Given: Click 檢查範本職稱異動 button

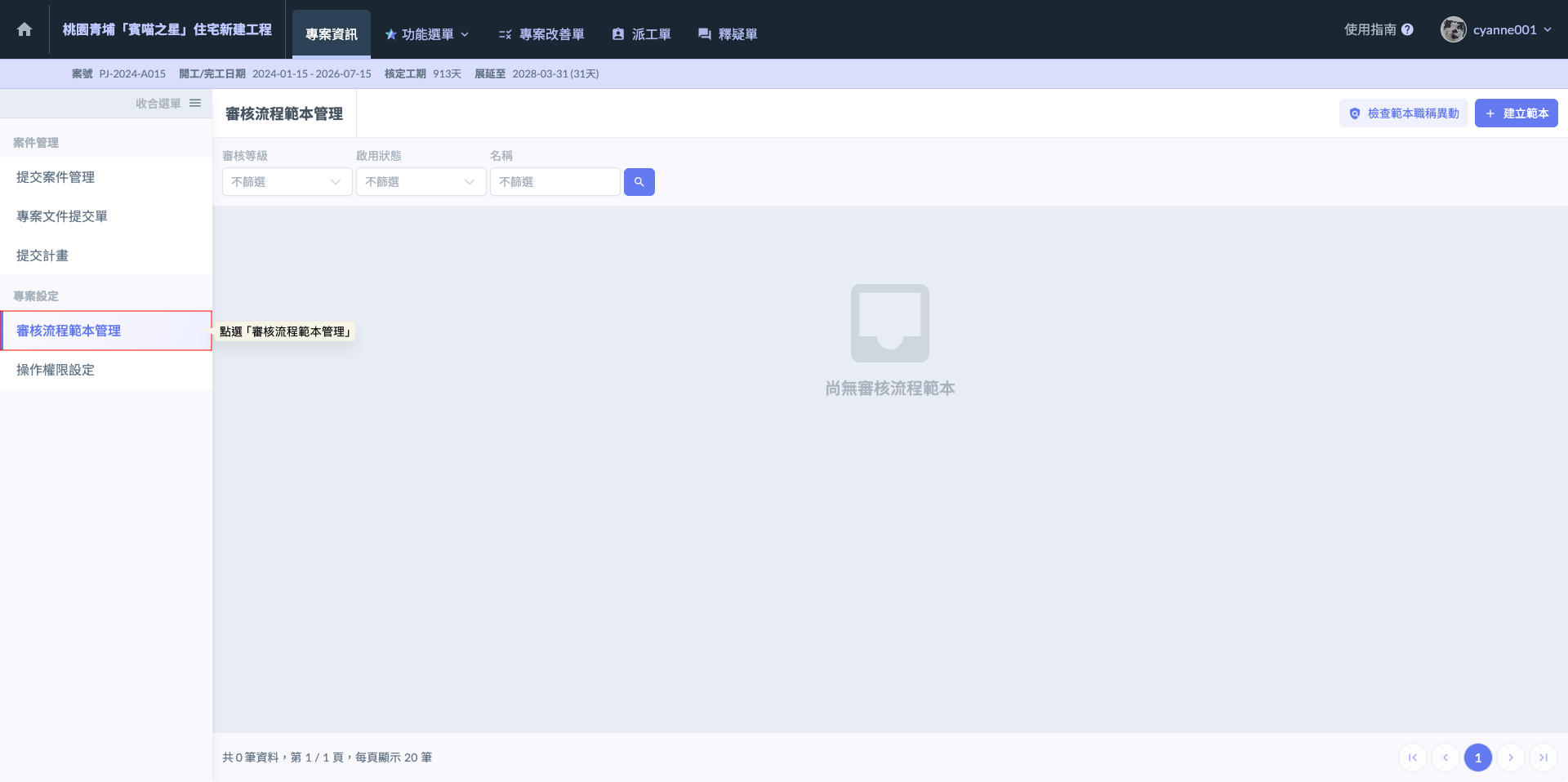Looking at the screenshot, I should coord(1404,113).
